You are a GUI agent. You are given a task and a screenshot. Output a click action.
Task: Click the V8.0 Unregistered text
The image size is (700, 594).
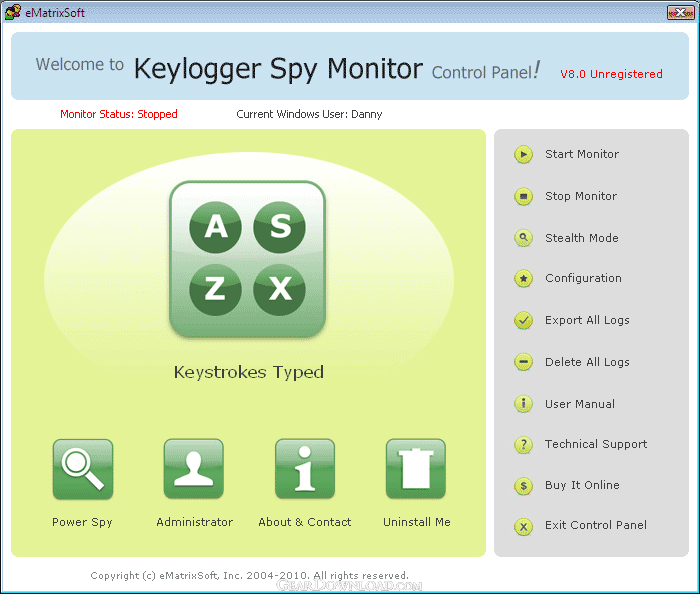pyautogui.click(x=611, y=74)
